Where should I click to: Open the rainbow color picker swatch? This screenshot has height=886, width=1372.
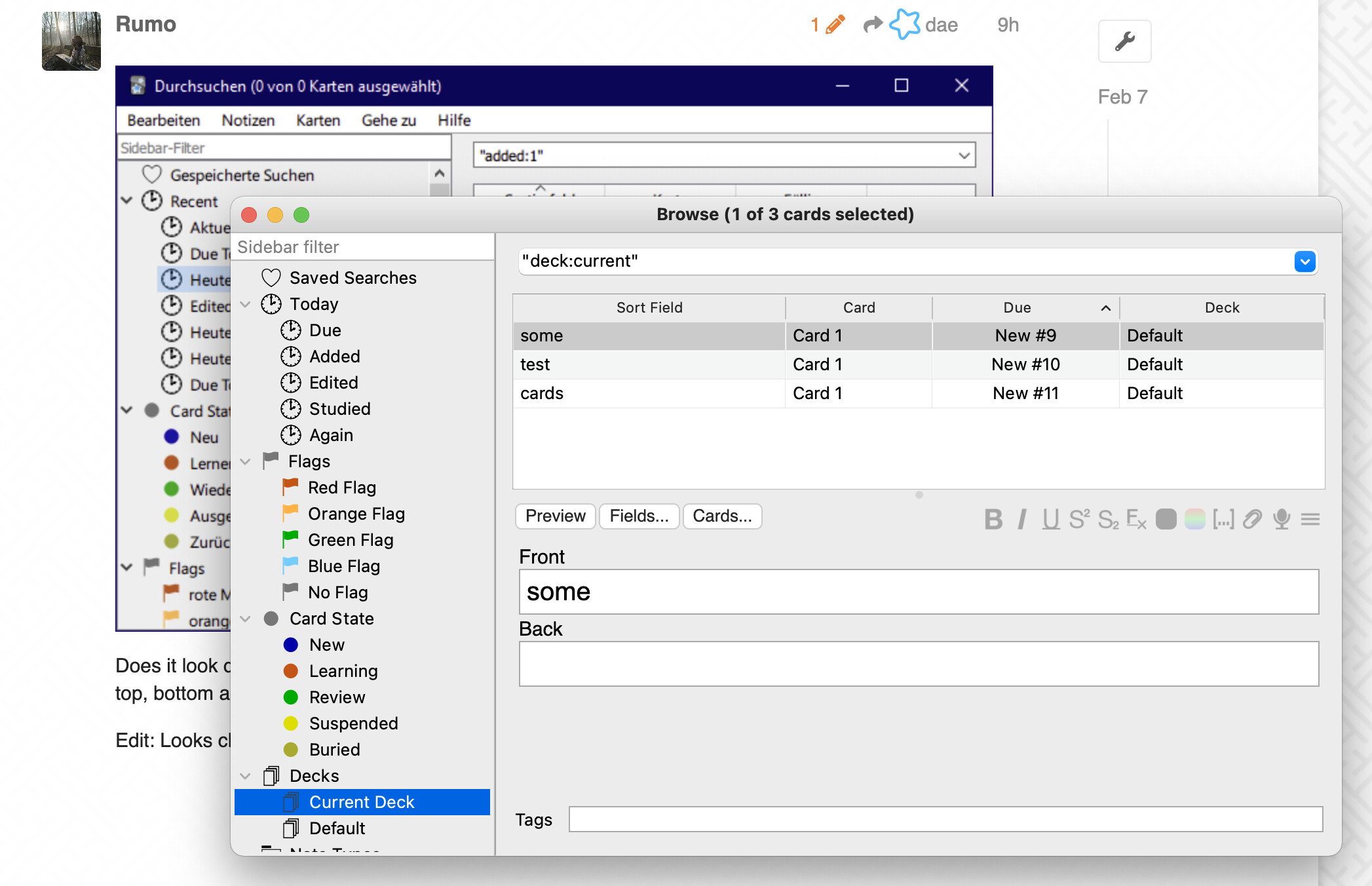[x=1194, y=519]
